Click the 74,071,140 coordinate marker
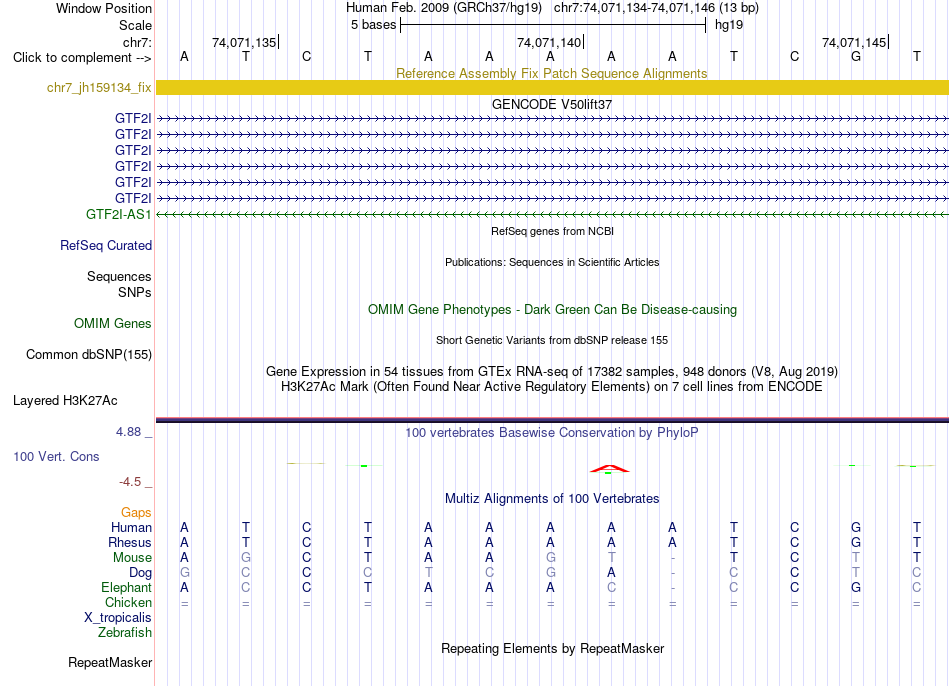Image resolution: width=950 pixels, height=686 pixels. 550,42
